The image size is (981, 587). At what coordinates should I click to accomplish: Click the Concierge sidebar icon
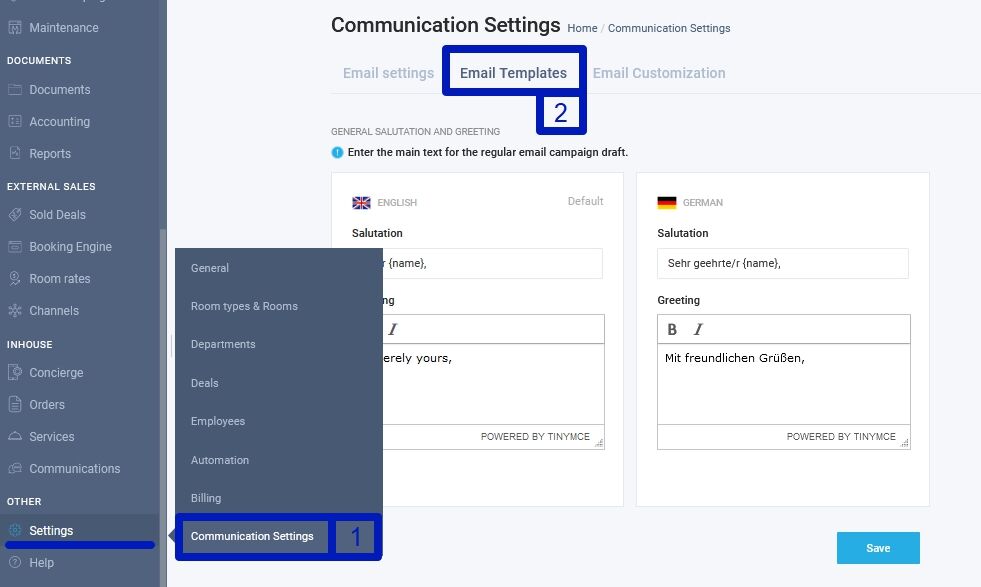[x=15, y=372]
